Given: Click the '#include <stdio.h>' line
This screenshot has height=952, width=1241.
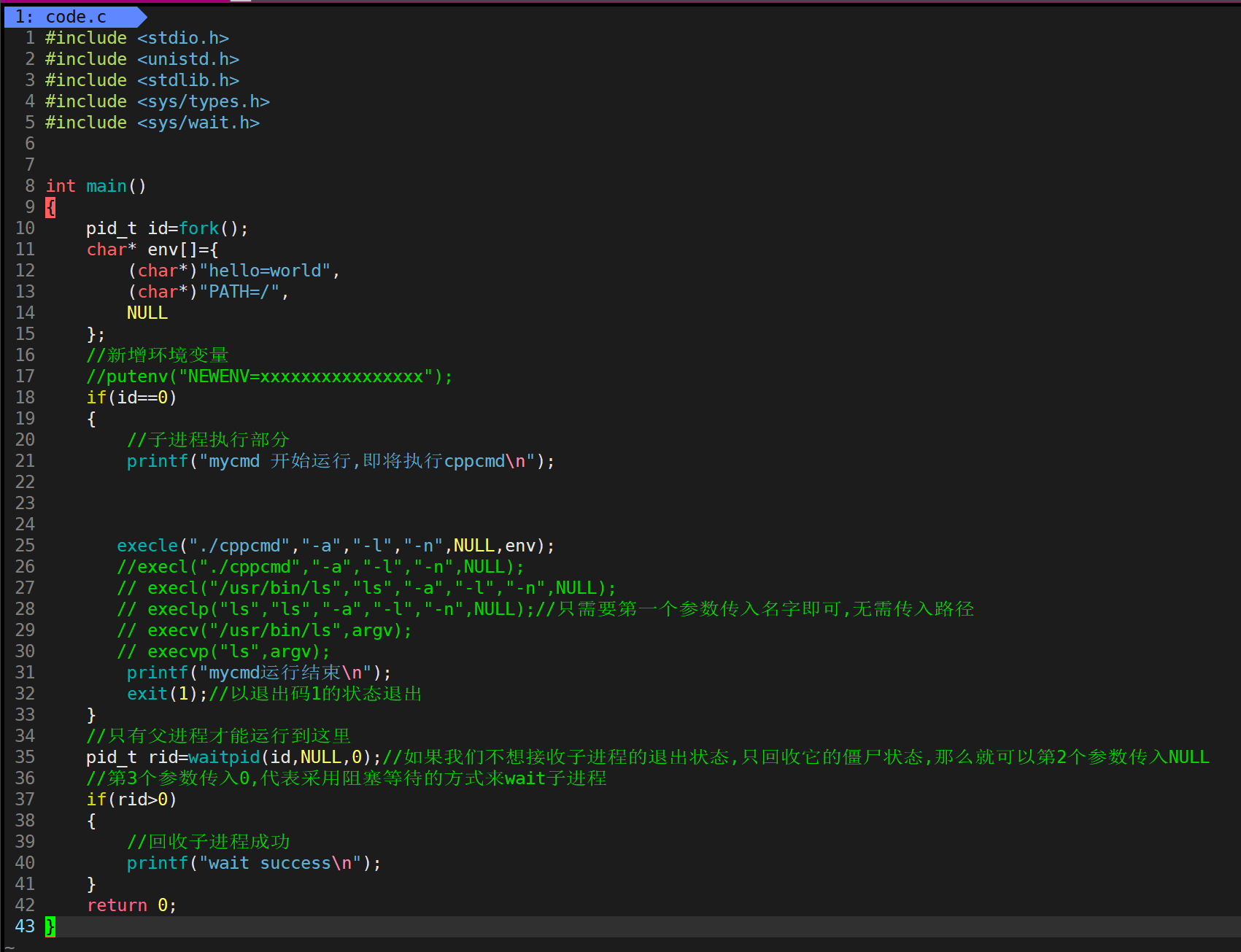Looking at the screenshot, I should (137, 38).
